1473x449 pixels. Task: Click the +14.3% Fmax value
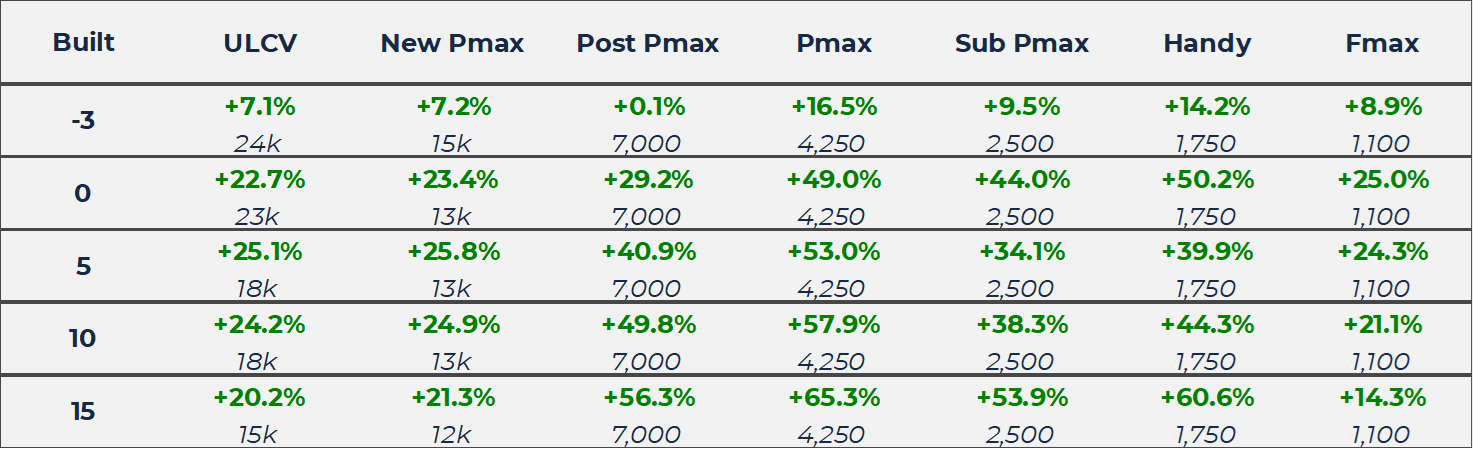point(1383,398)
